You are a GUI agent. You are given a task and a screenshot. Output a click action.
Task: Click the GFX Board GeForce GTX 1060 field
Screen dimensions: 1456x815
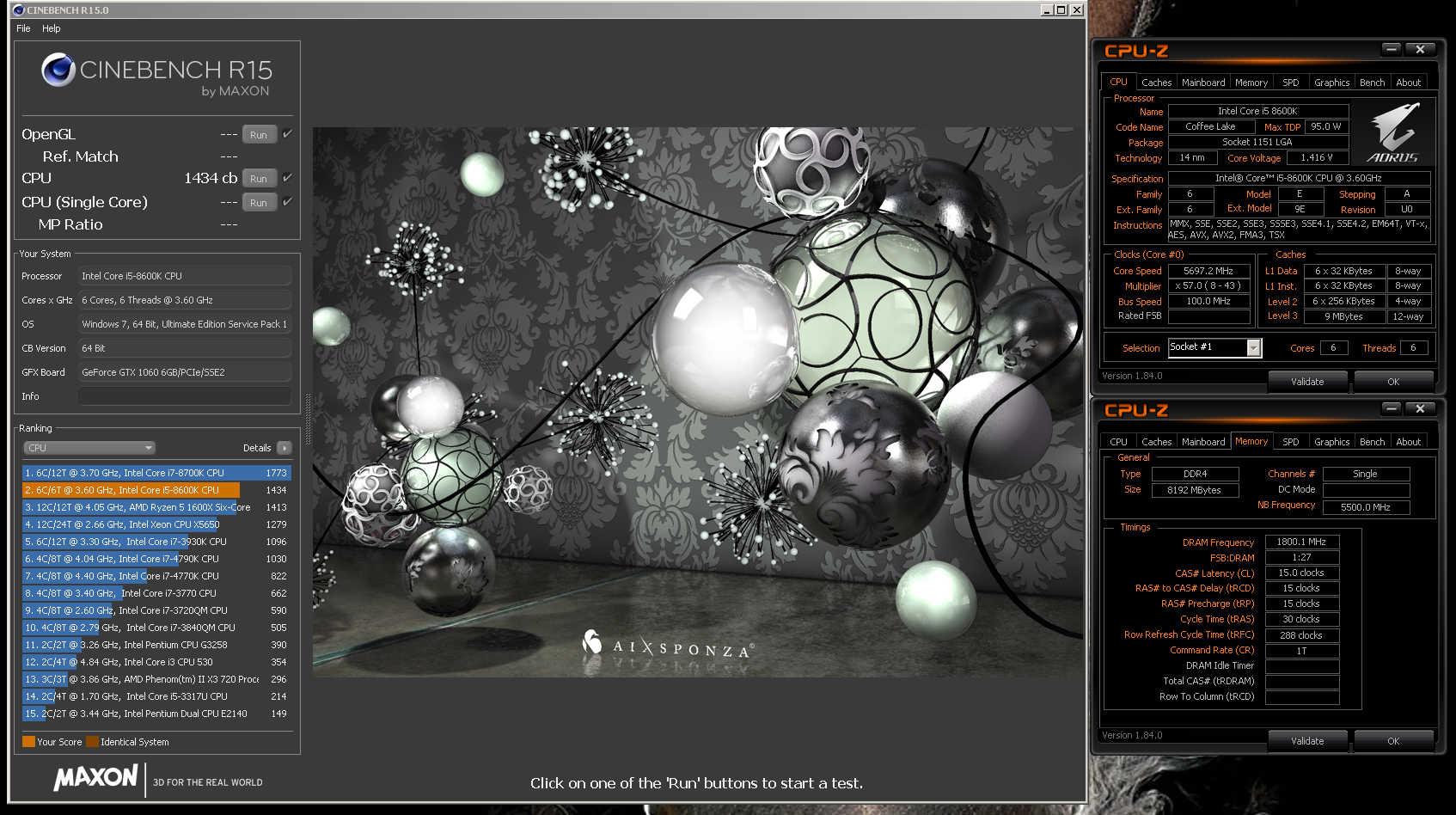point(185,372)
